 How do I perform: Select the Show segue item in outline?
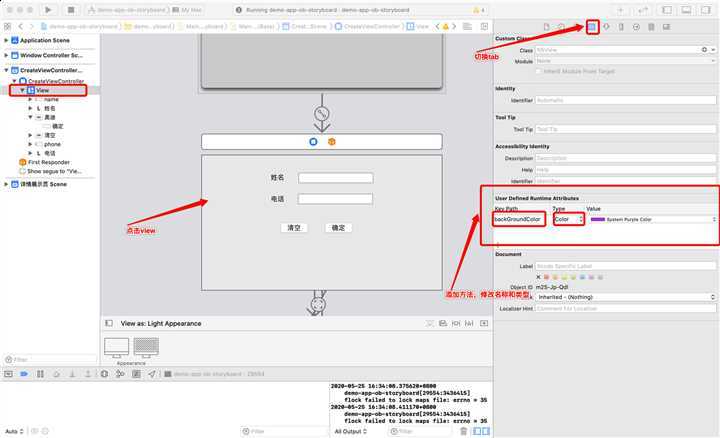(x=51, y=171)
